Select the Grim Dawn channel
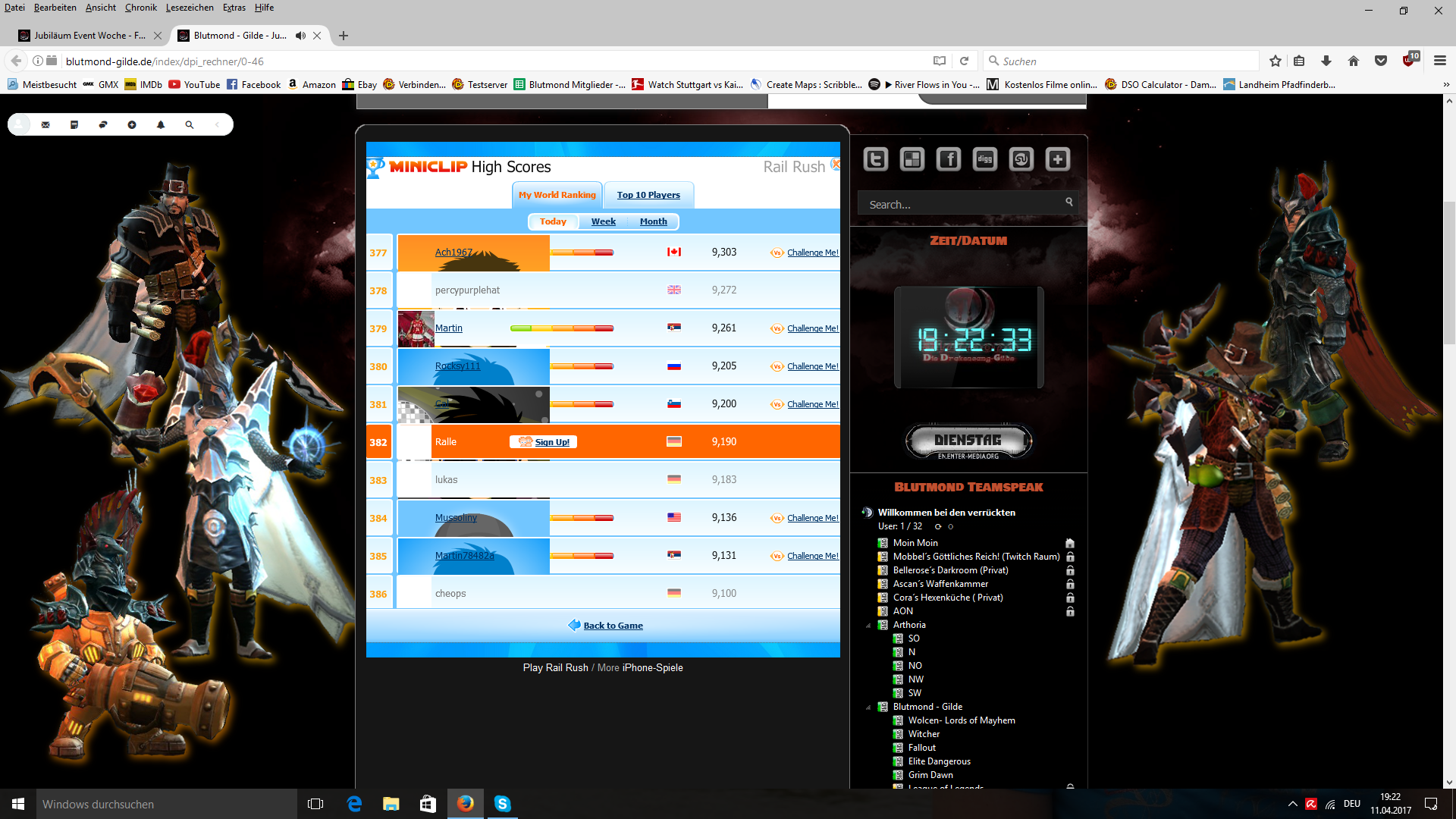Screen dimensions: 1456x819 [930, 775]
